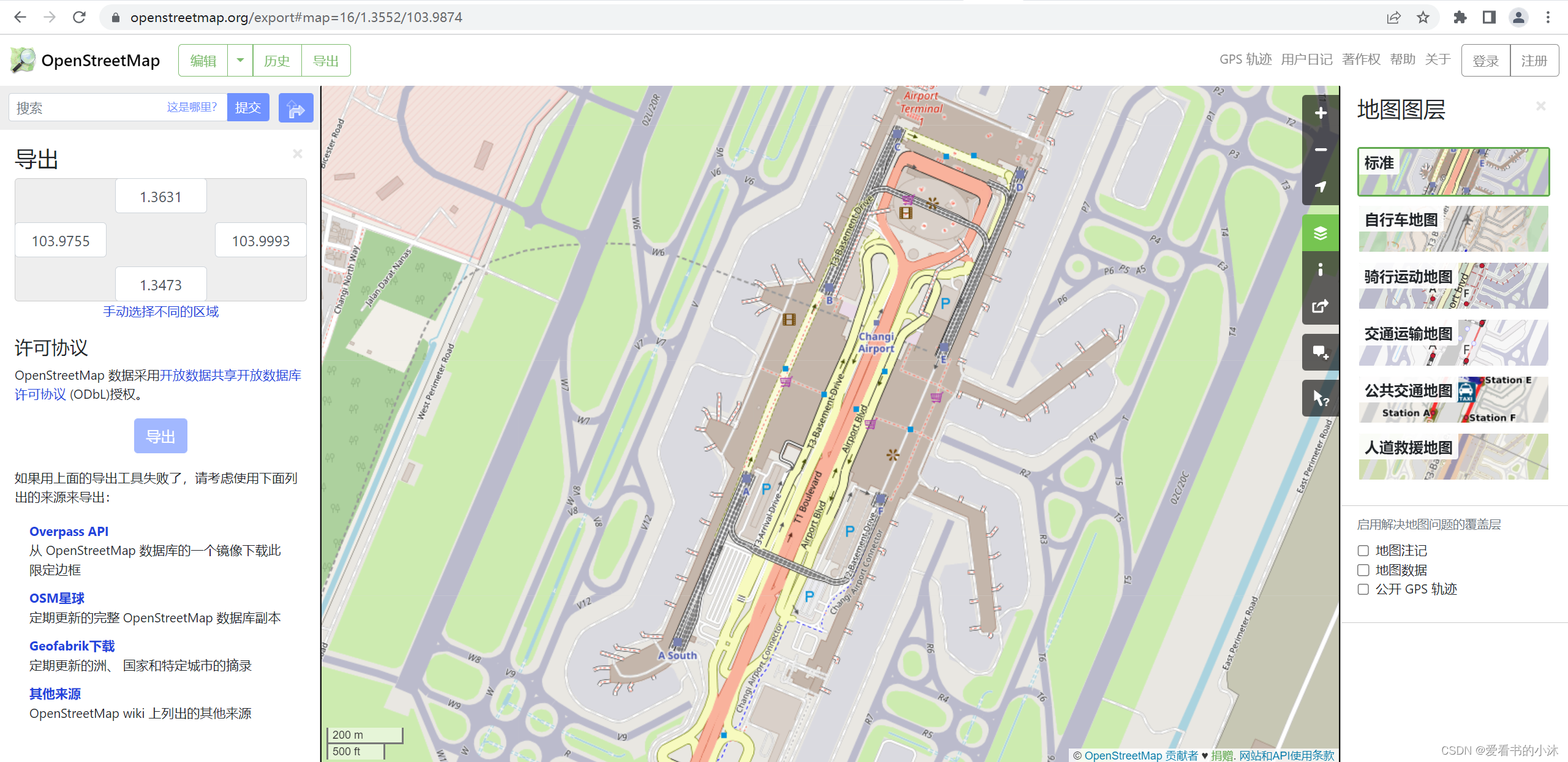Click the zoom in plus button
The image size is (1568, 762).
coord(1321,113)
